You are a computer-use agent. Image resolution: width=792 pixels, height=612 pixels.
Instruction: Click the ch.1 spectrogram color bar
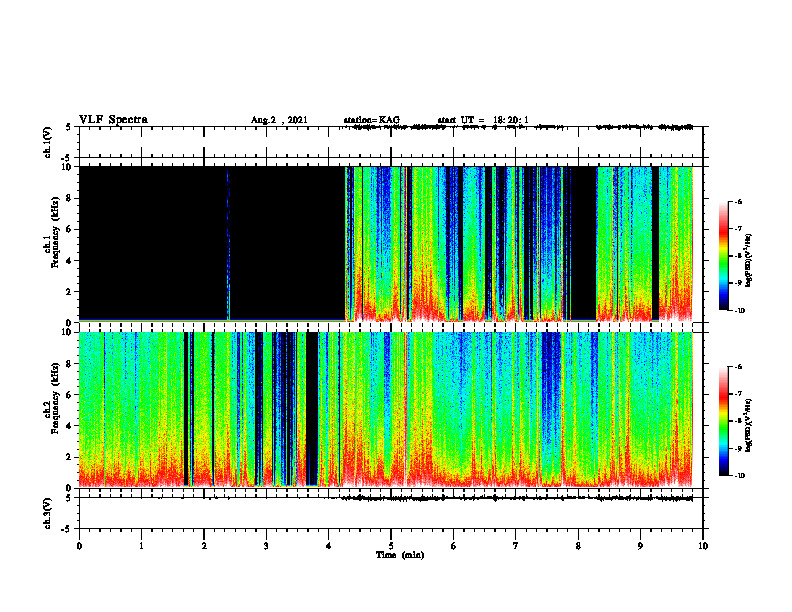723,256
